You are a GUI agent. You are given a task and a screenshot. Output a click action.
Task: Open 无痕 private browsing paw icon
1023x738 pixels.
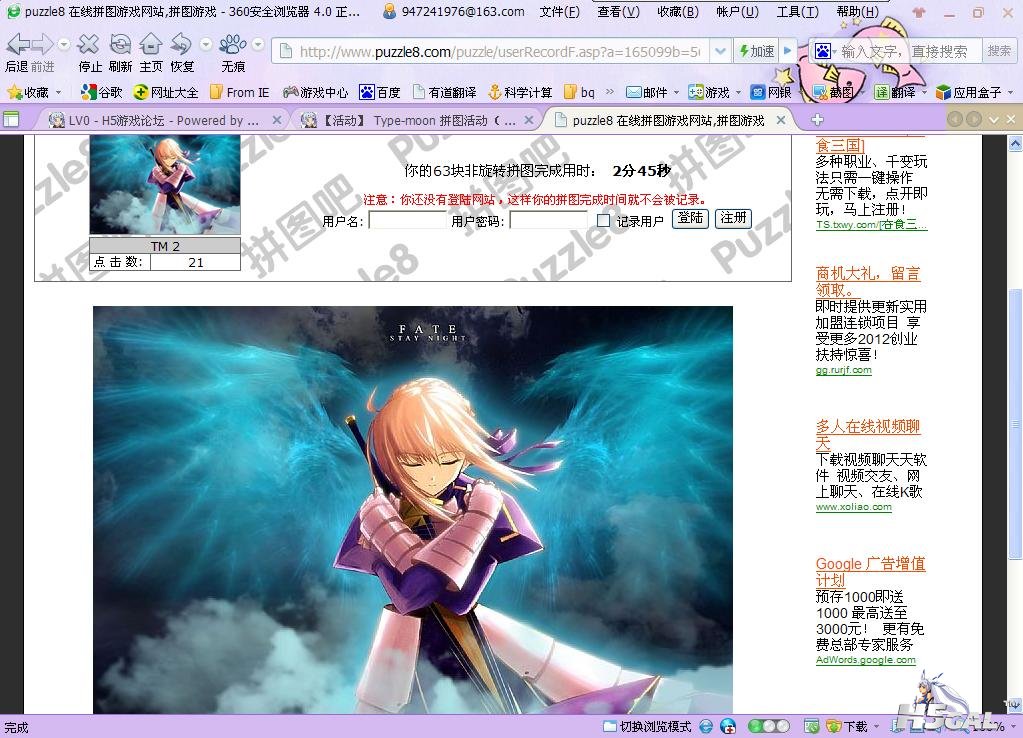(232, 45)
